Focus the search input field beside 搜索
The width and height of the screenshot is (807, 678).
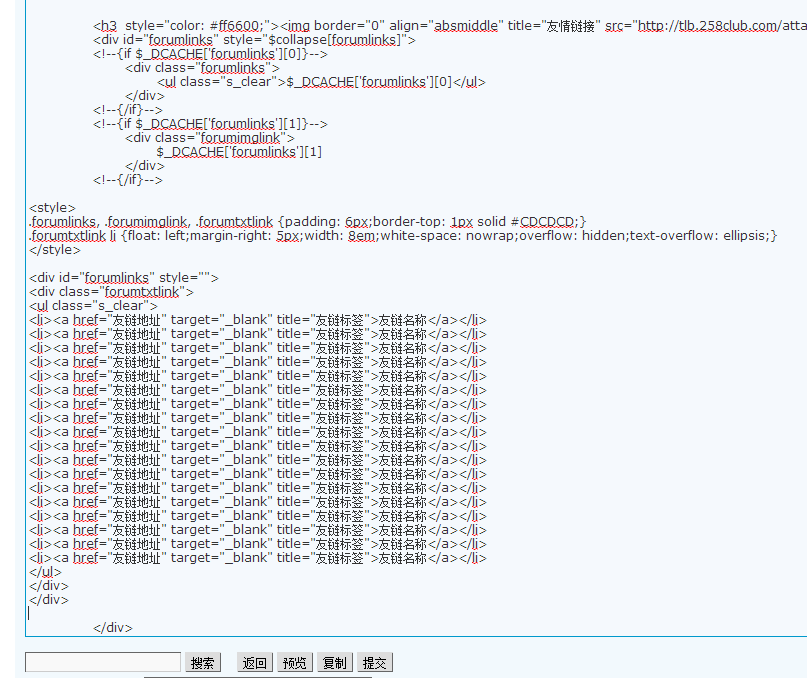[103, 662]
